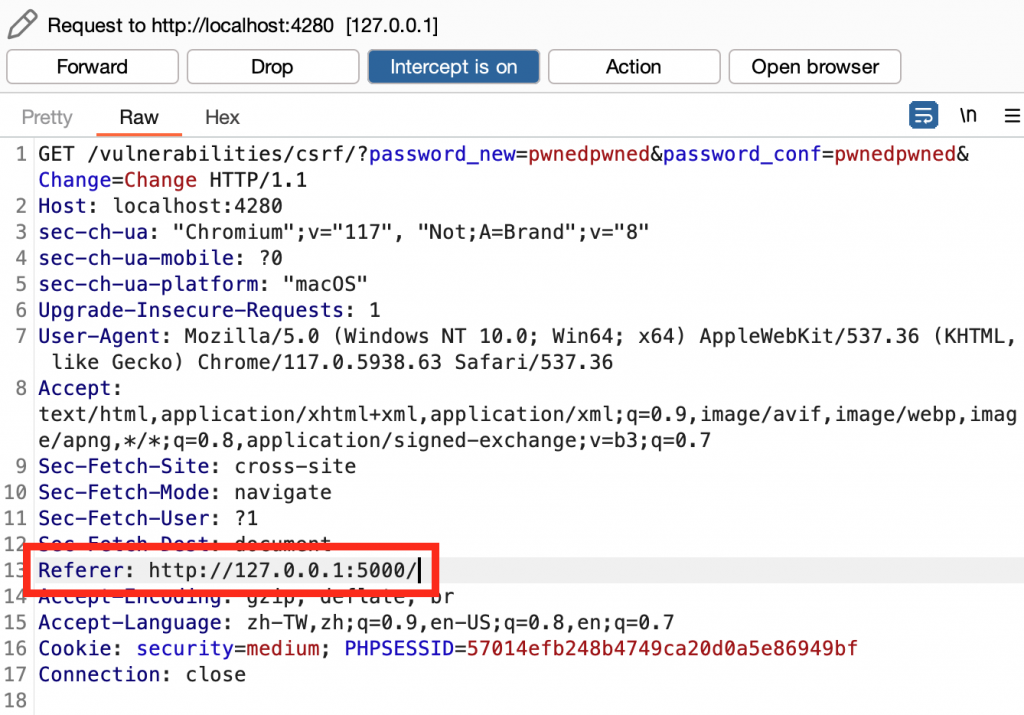Image resolution: width=1024 pixels, height=715 pixels.
Task: Click the GET /vulnerabilities/csrf/ request line
Action: coord(504,154)
